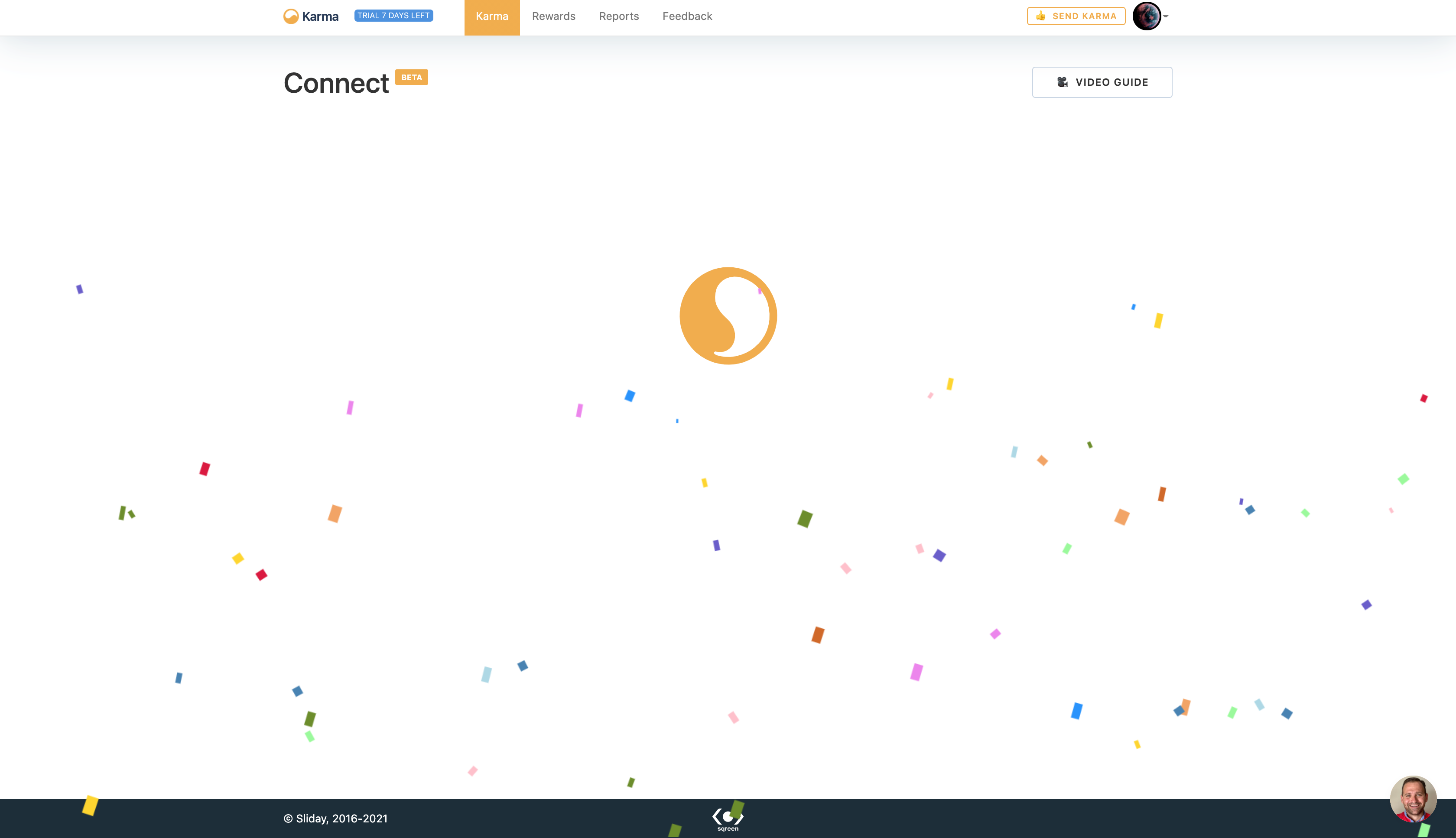Click the Connect page heading

[336, 84]
